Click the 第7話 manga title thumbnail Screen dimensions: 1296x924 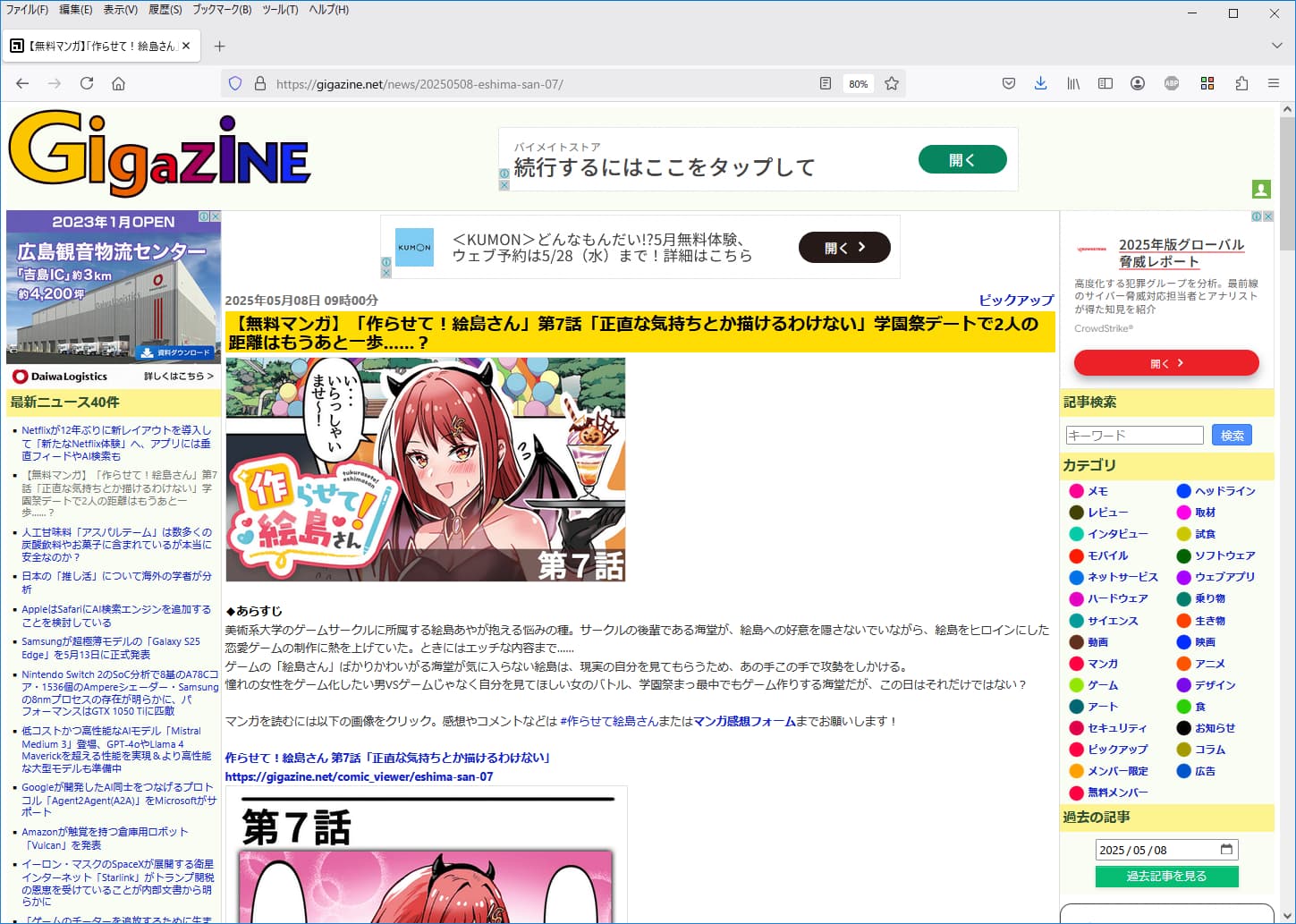(x=426, y=470)
